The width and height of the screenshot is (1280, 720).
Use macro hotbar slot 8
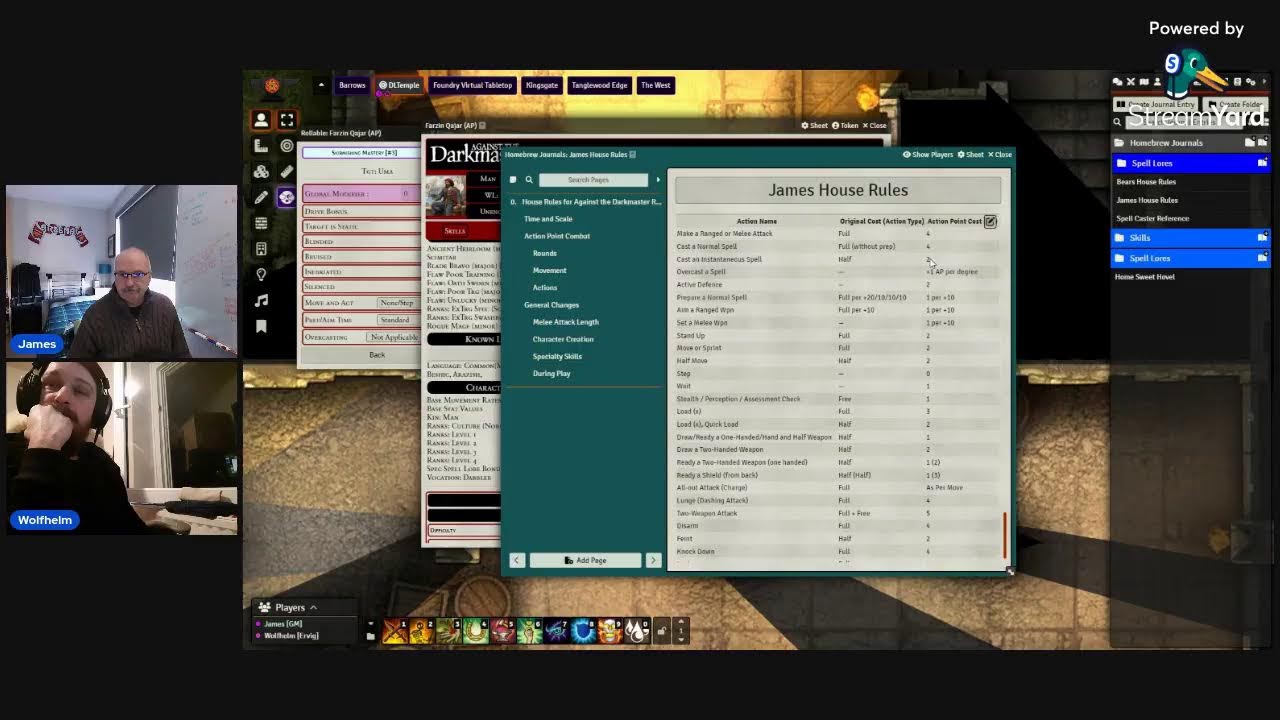pos(583,631)
